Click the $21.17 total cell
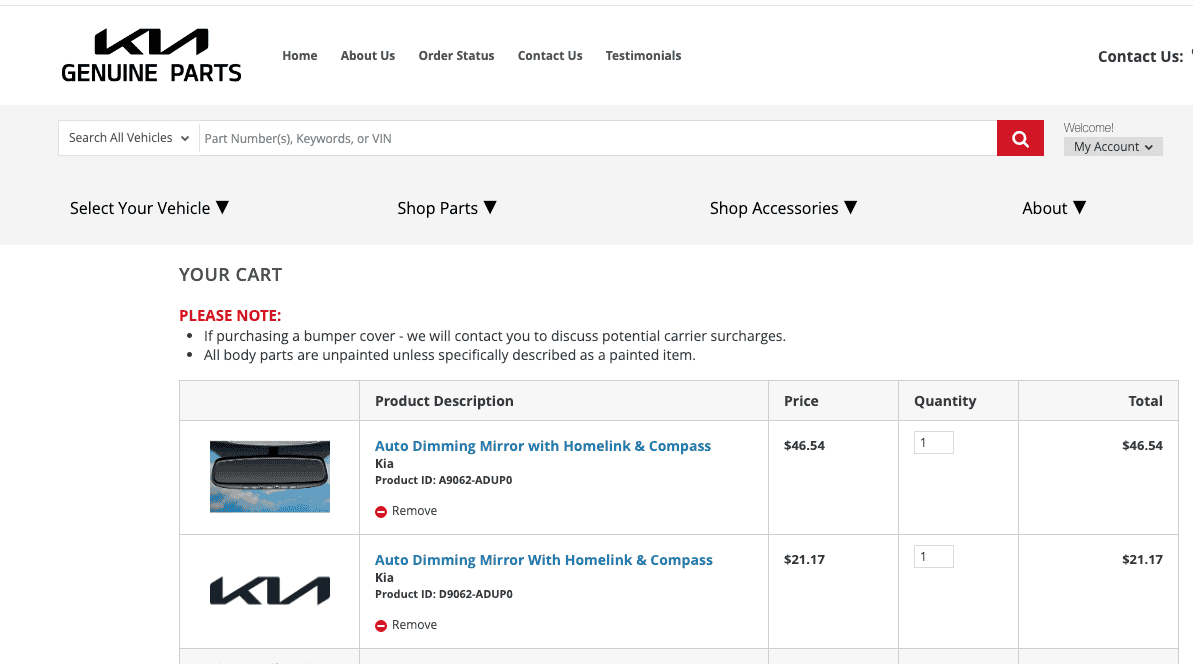 tap(1142, 560)
